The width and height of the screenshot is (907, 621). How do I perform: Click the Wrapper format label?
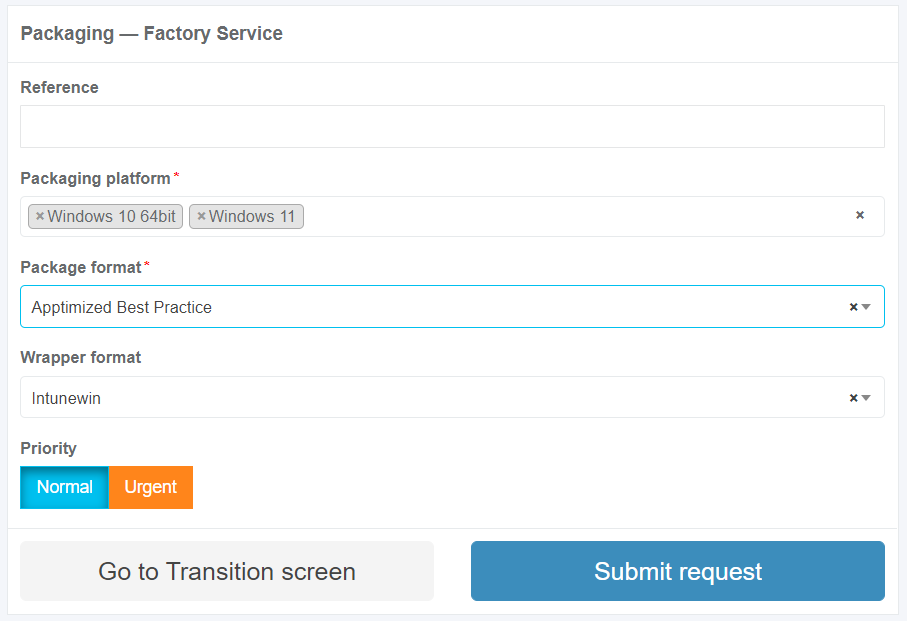pyautogui.click(x=81, y=357)
